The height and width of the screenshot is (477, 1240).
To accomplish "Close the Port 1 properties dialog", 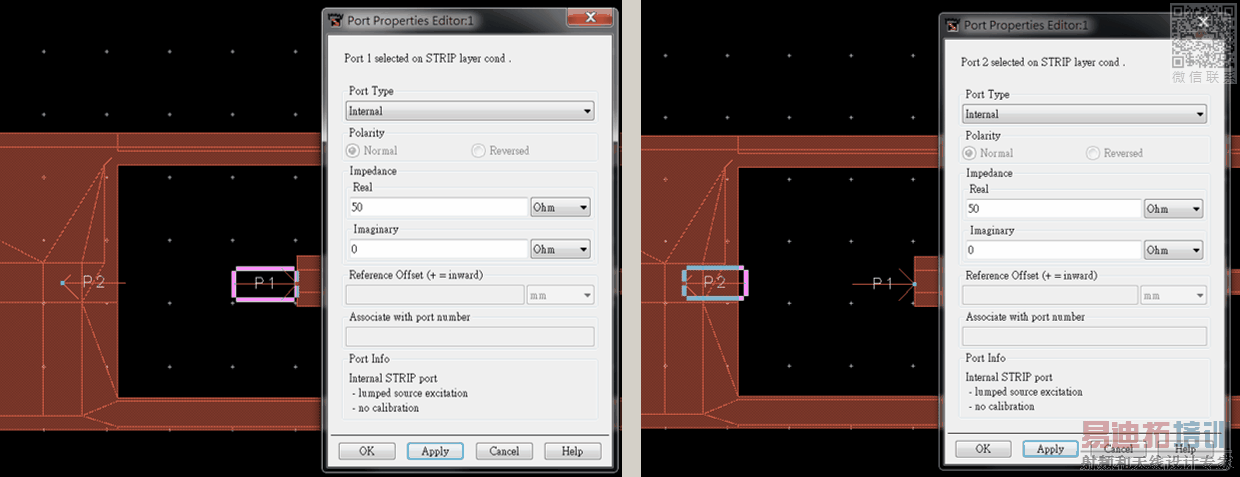I will [590, 17].
